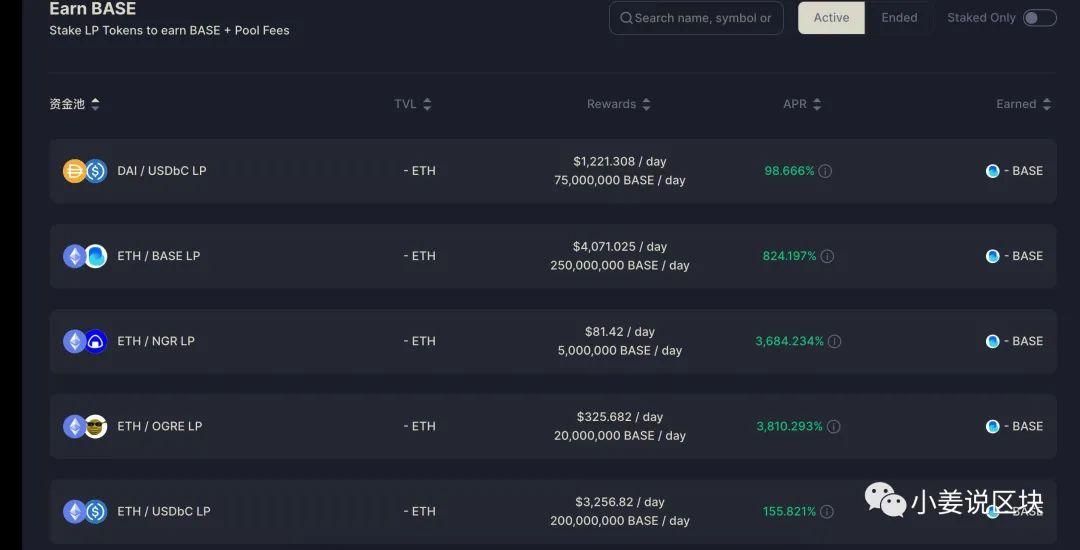Click the BASE token icon in the DAI row
This screenshot has height=550, width=1080.
point(993,171)
